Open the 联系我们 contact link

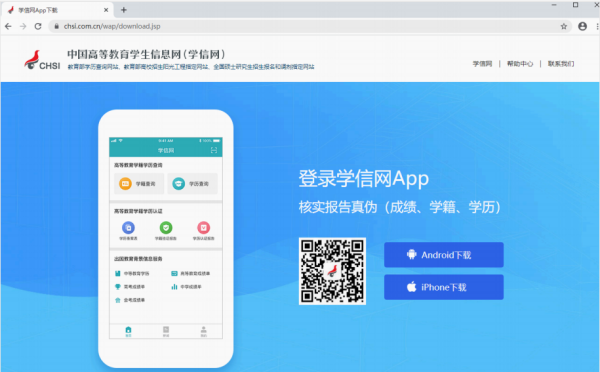[561, 64]
